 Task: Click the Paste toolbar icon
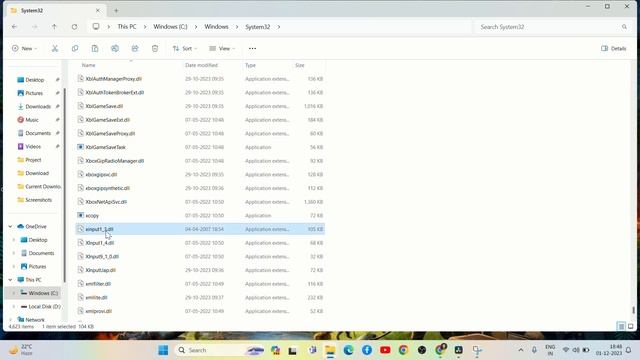95,49
